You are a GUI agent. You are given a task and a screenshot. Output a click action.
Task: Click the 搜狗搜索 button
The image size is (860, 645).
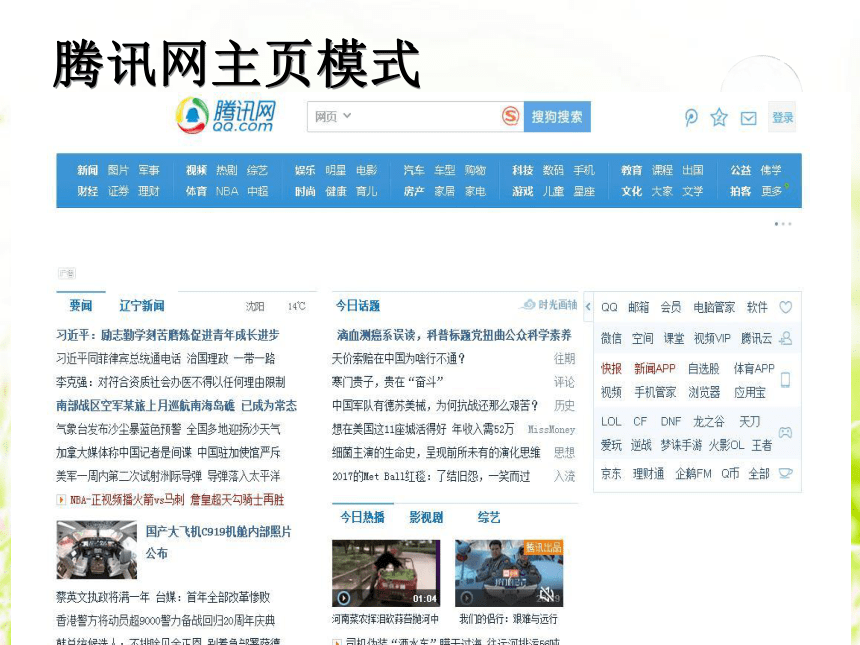557,116
